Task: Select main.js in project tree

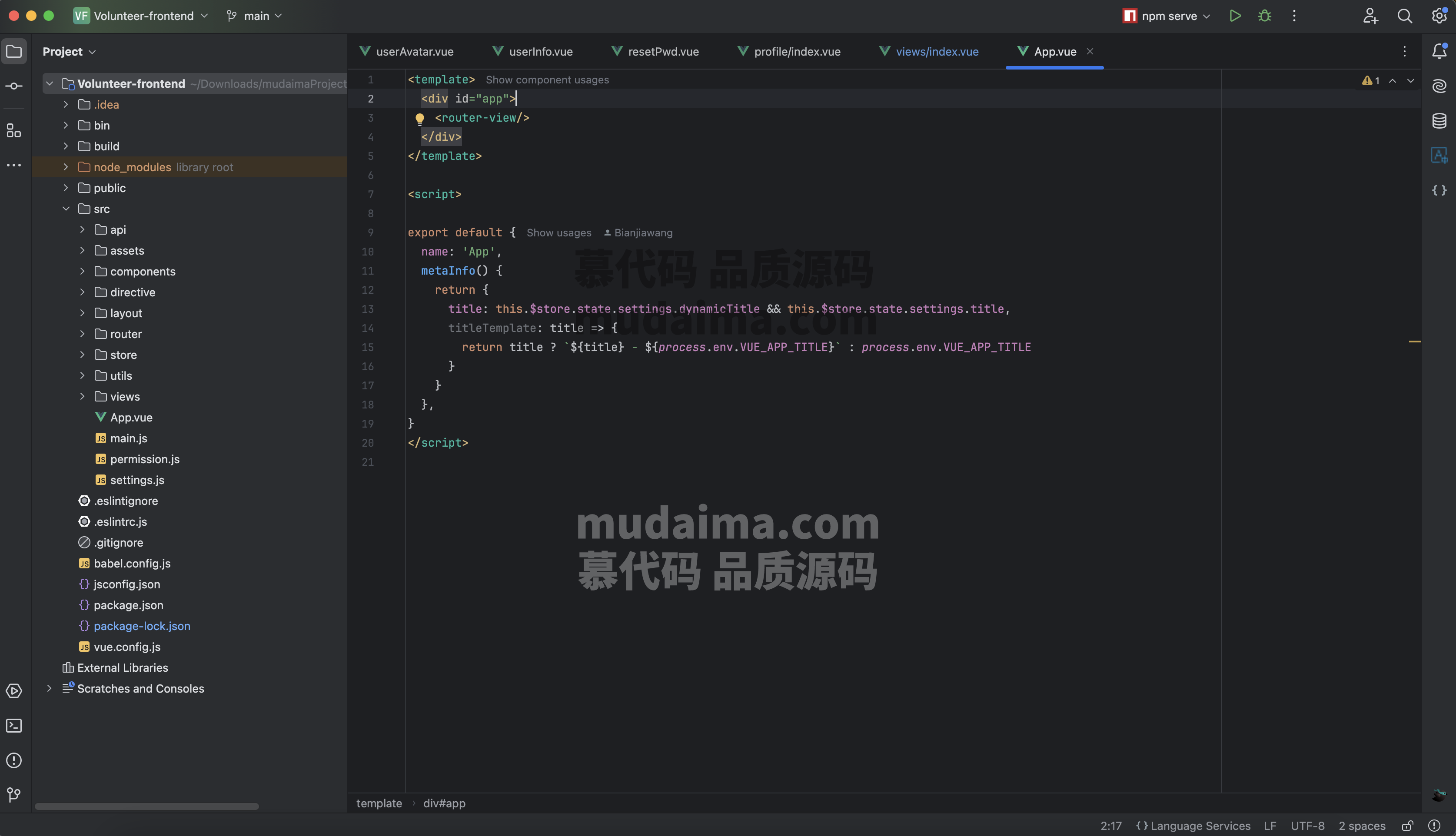Action: 129,439
